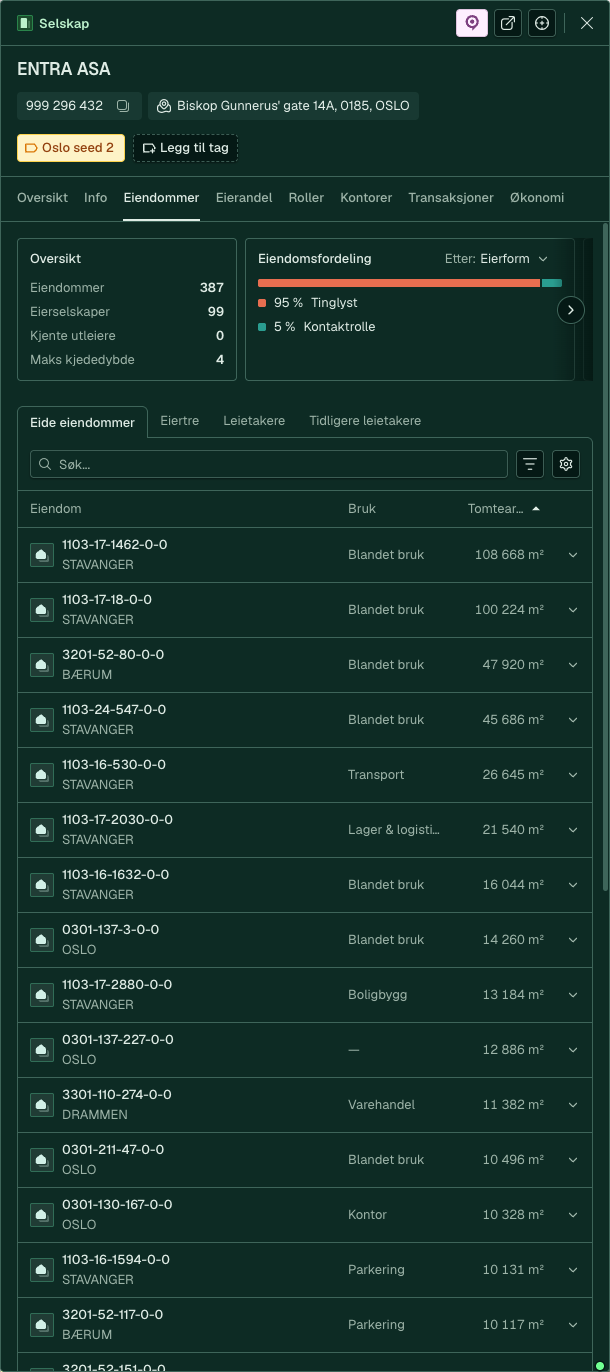Click the 5 % Kontaktrolle legend text
Screen dimensions: 610x1372
point(325,327)
